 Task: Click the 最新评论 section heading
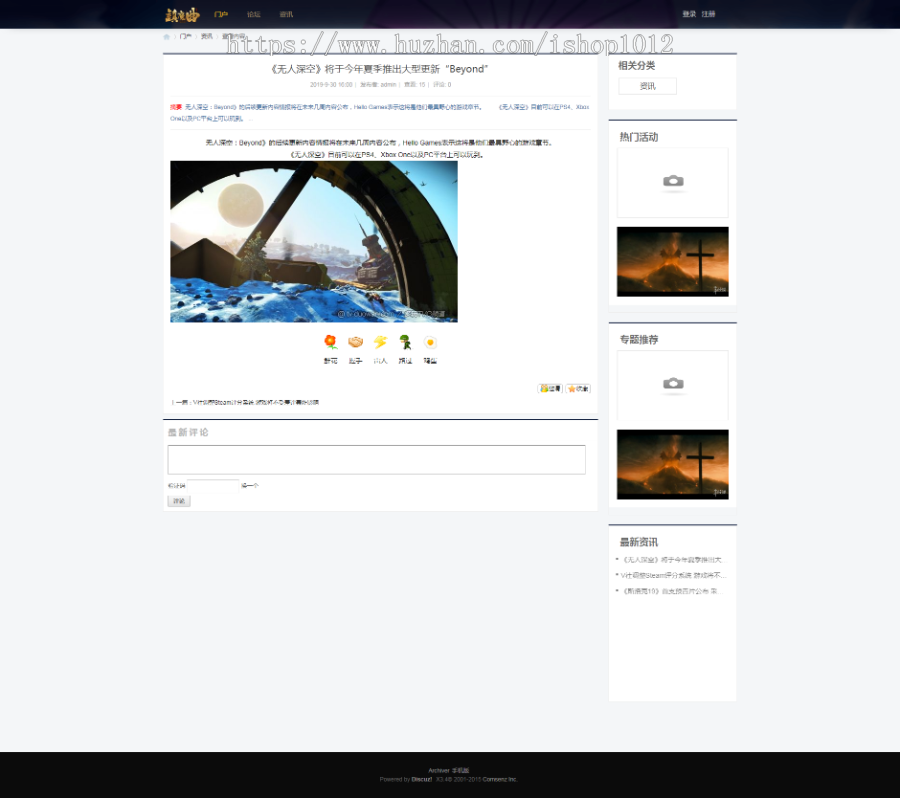click(188, 432)
